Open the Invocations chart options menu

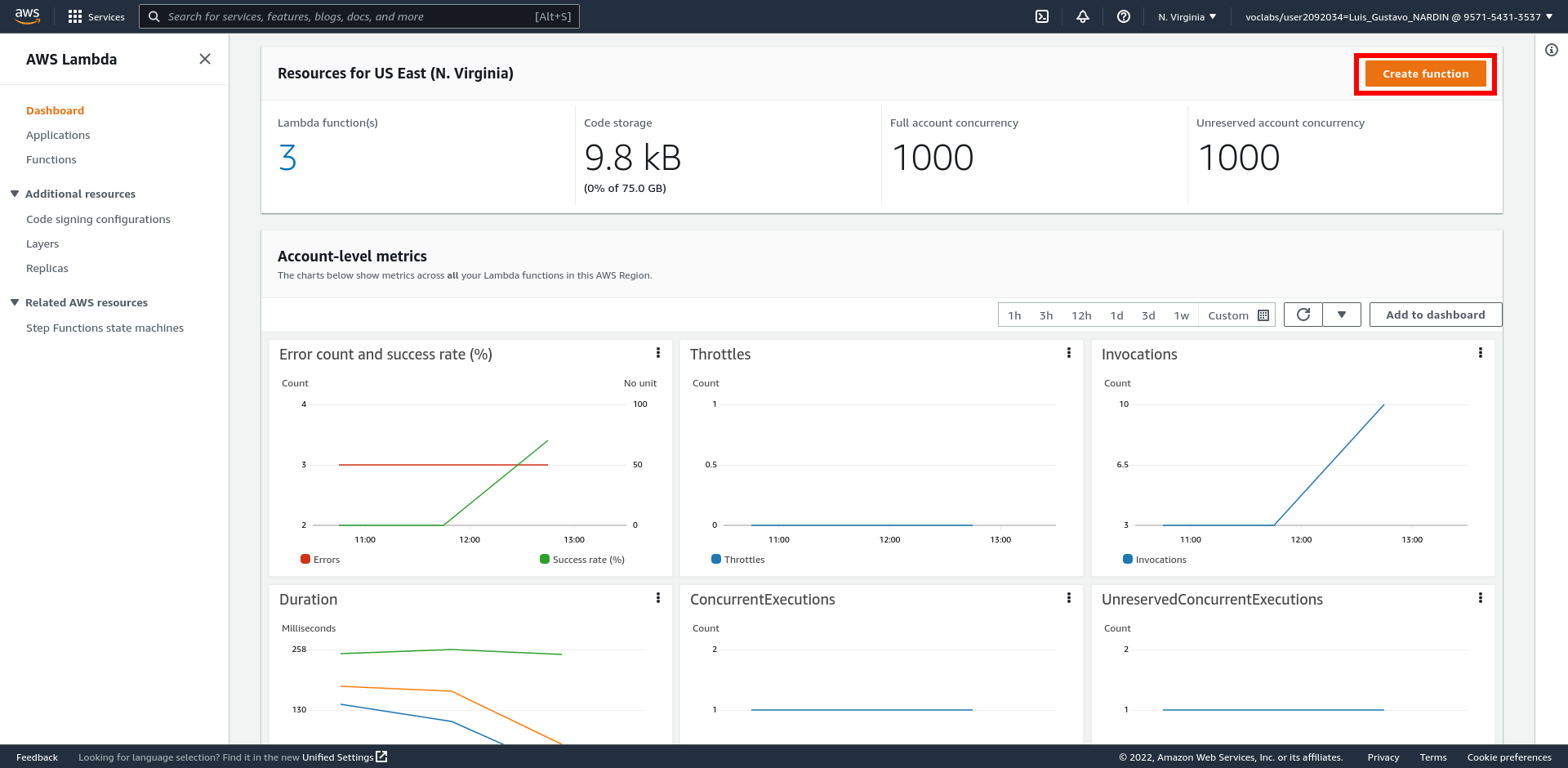point(1480,353)
